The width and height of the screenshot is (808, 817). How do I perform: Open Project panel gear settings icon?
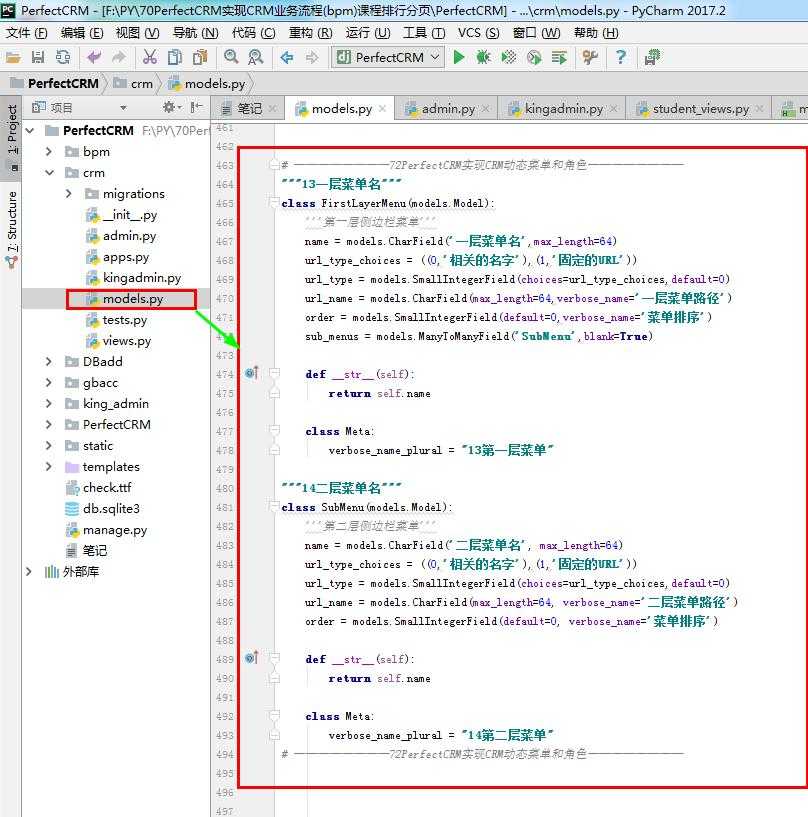[170, 108]
